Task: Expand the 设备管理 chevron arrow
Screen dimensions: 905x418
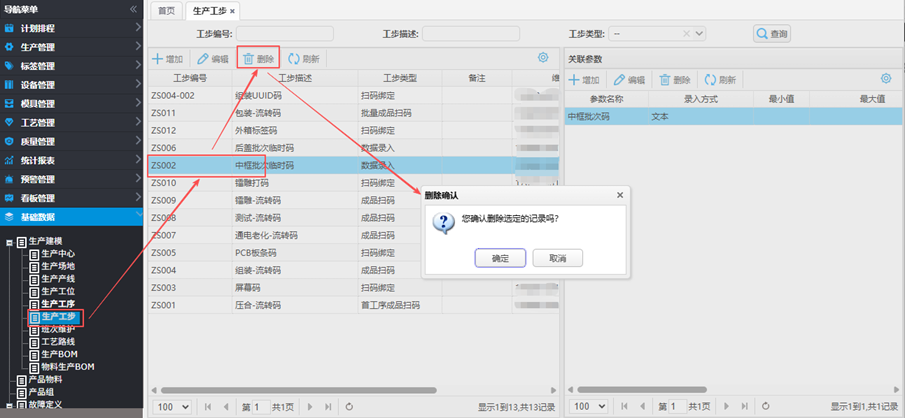Action: (x=138, y=84)
